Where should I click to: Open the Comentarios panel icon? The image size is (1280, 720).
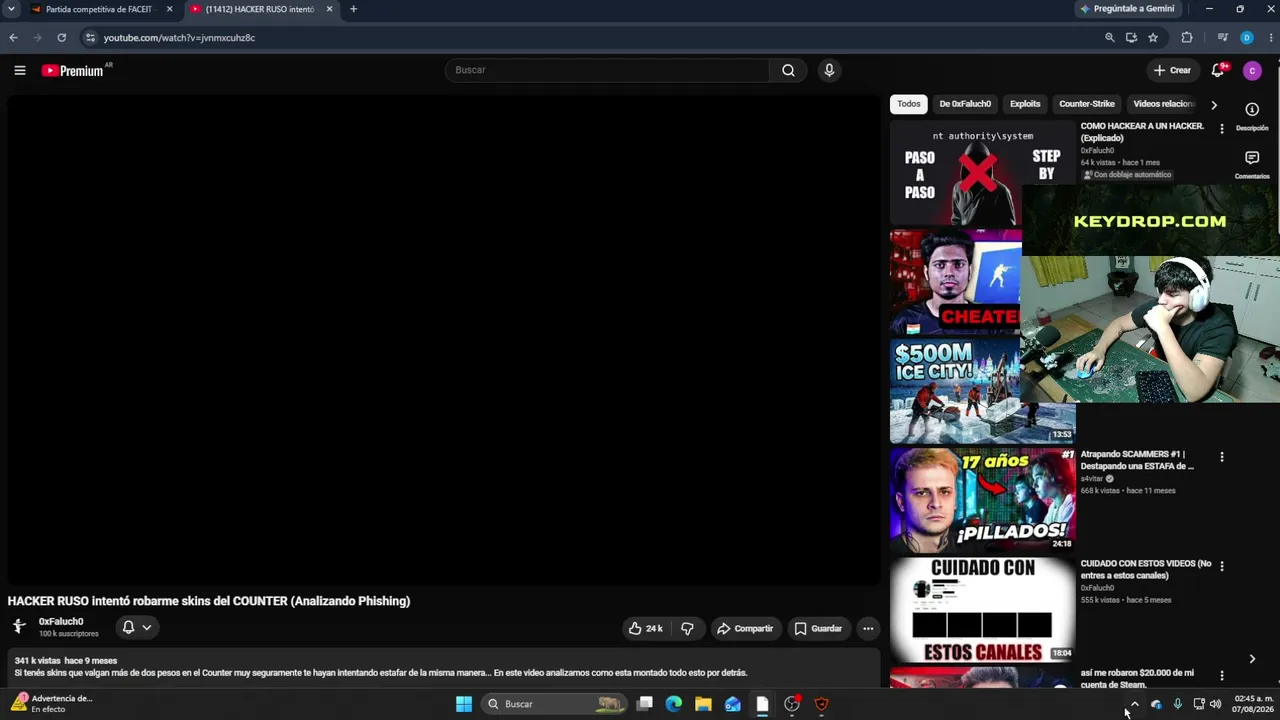pos(1252,158)
